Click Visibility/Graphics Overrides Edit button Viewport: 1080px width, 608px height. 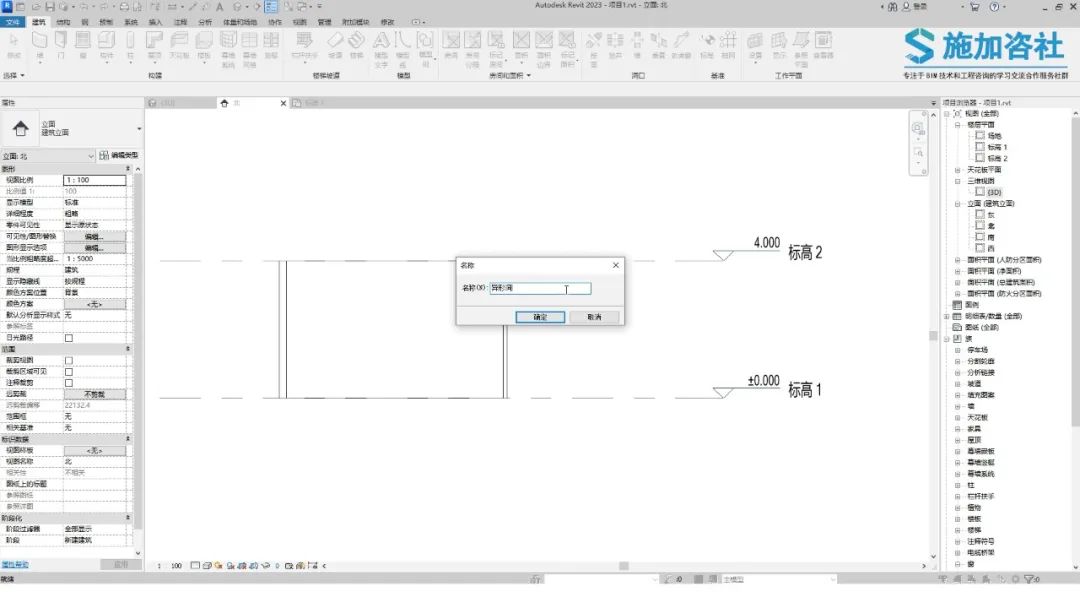click(x=94, y=236)
